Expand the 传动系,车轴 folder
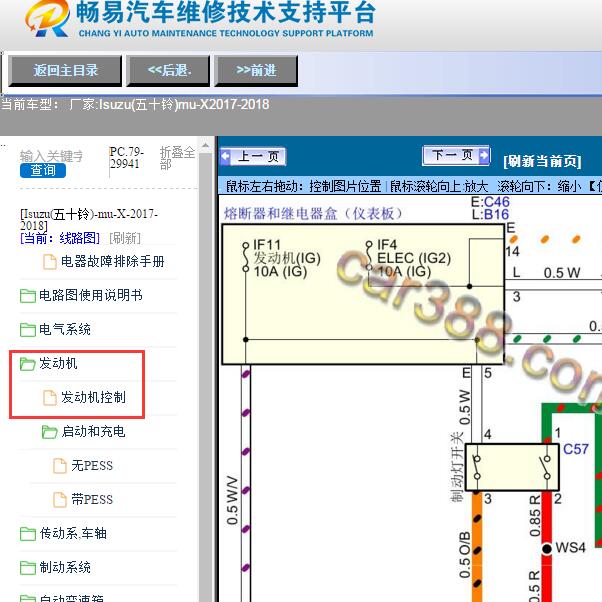 pyautogui.click(x=73, y=533)
